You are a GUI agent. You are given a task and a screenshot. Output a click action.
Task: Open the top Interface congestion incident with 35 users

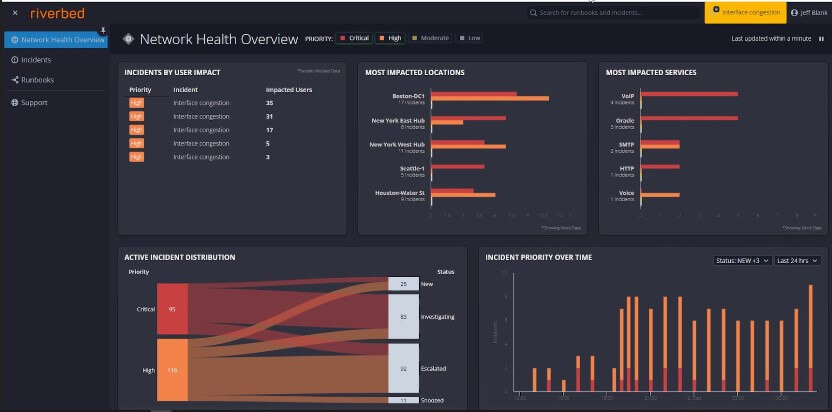click(x=200, y=103)
